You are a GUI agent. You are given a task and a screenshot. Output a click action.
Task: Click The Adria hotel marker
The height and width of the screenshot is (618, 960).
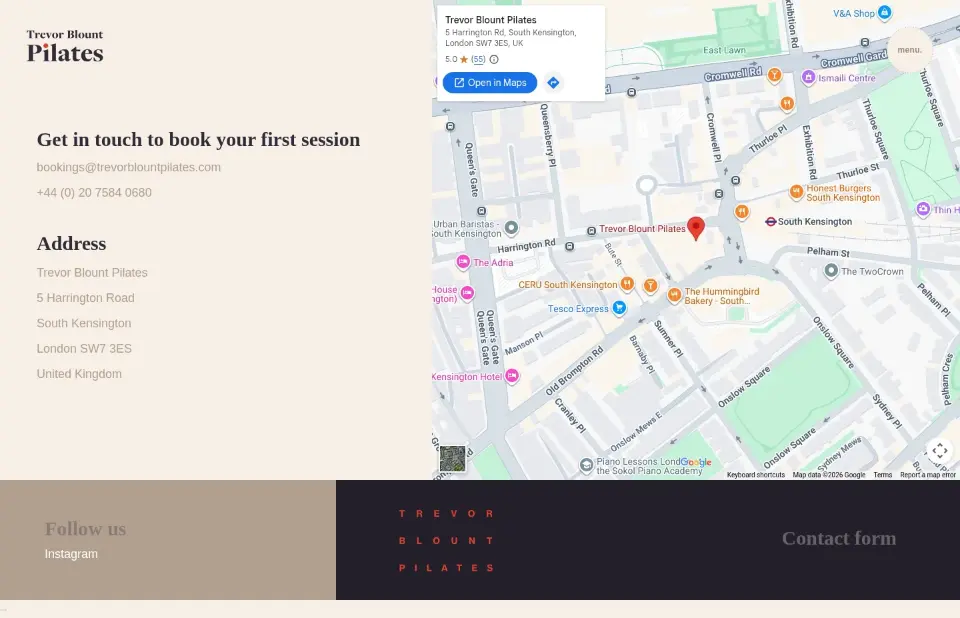463,262
